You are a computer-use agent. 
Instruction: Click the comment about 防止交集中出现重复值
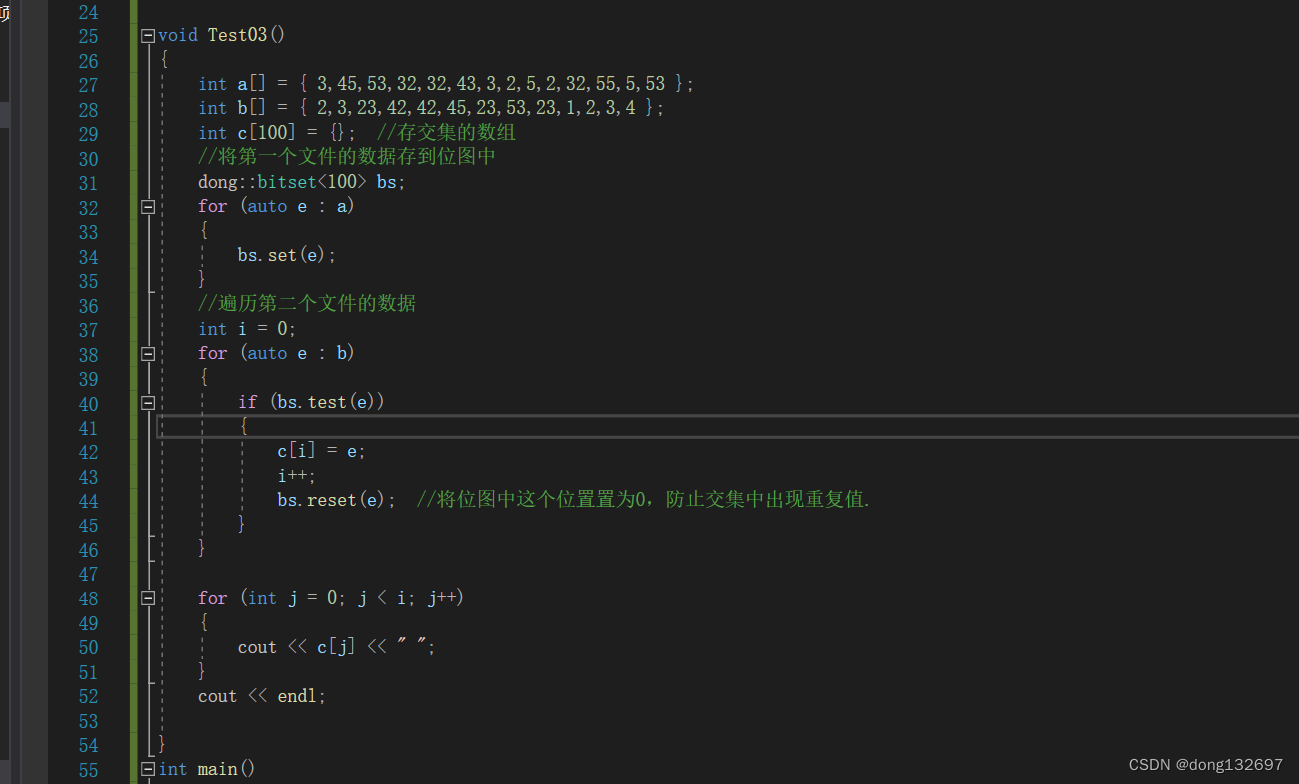(643, 500)
